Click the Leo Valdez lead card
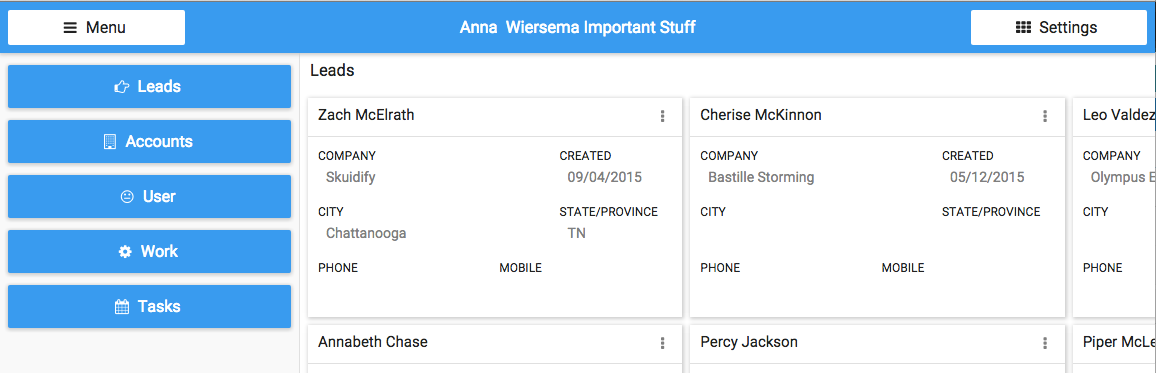 point(1115,208)
